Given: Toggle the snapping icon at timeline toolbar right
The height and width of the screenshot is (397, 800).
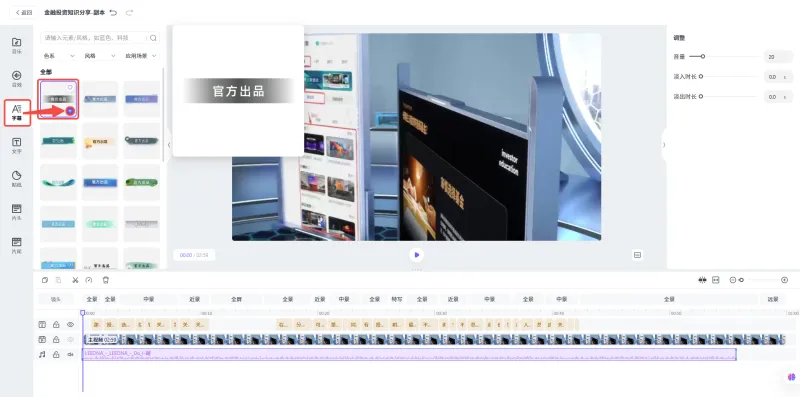Looking at the screenshot, I should point(703,280).
